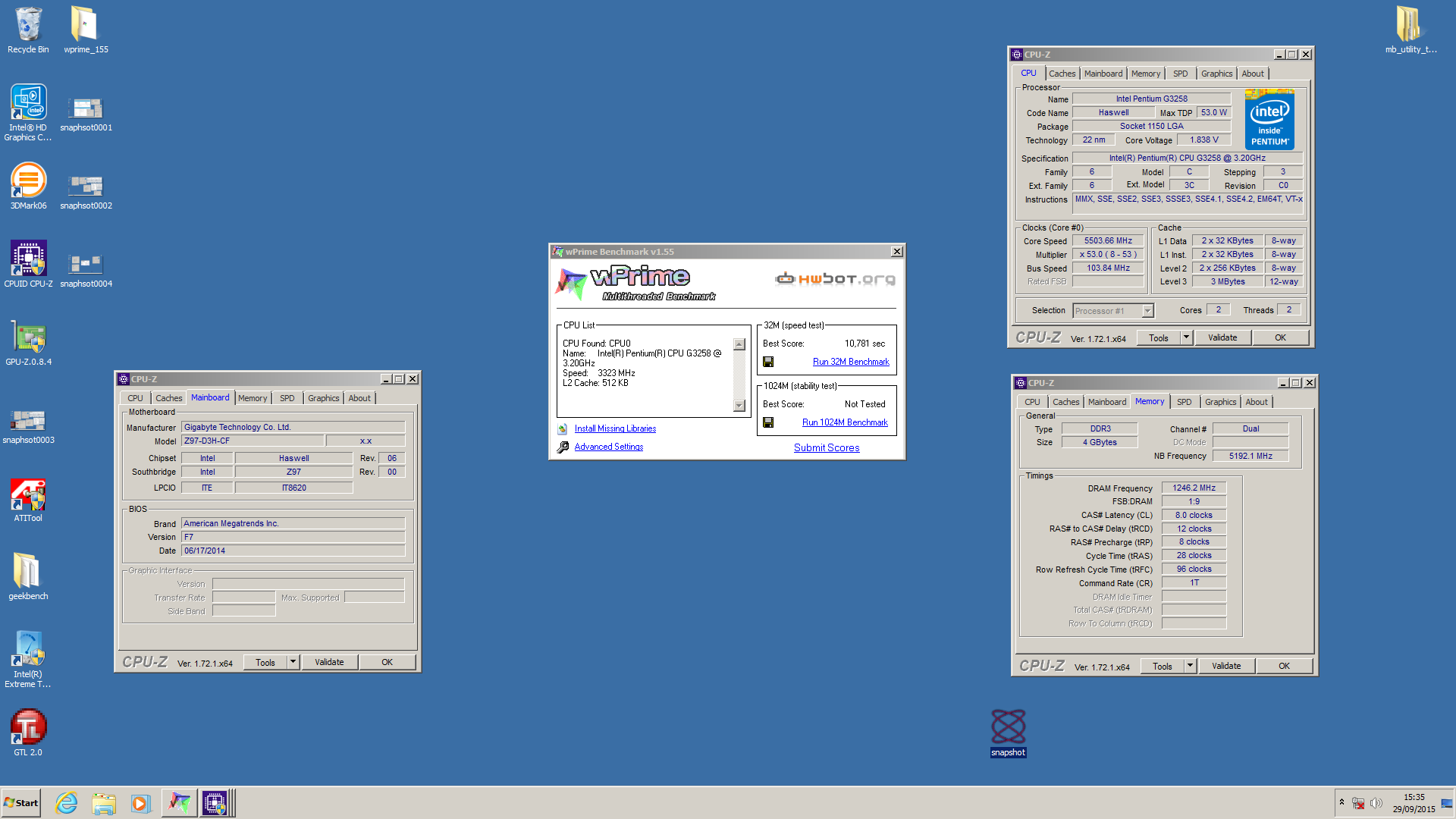Click Run 1024M Benchmark link

tap(845, 422)
